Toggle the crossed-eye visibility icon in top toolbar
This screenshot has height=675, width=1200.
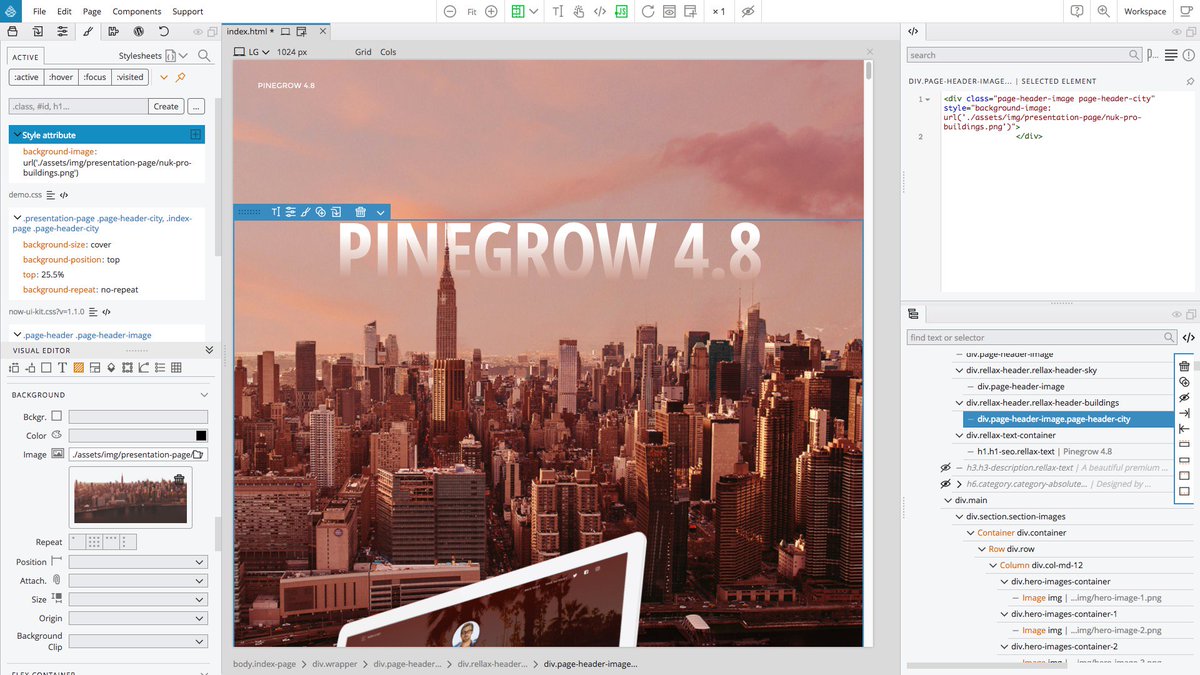pos(749,11)
